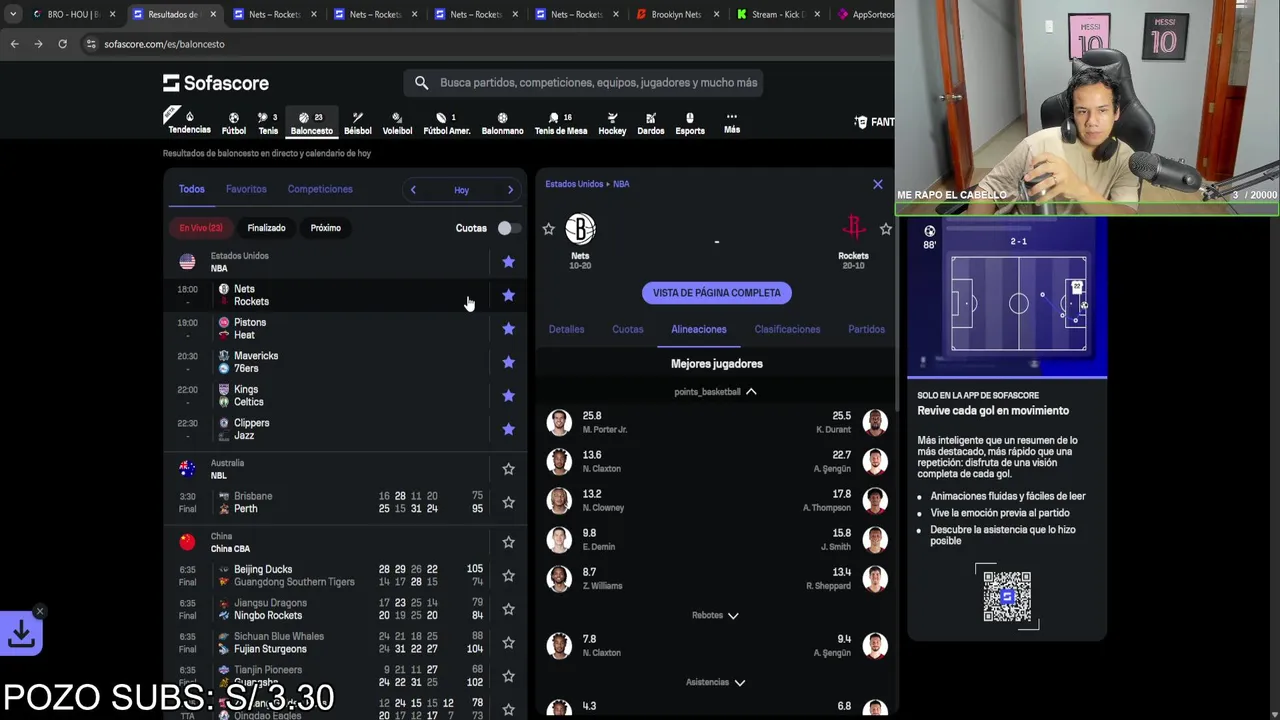Toggle favorite star for Mavericks 76ers match
The image size is (1280, 720).
click(508, 362)
